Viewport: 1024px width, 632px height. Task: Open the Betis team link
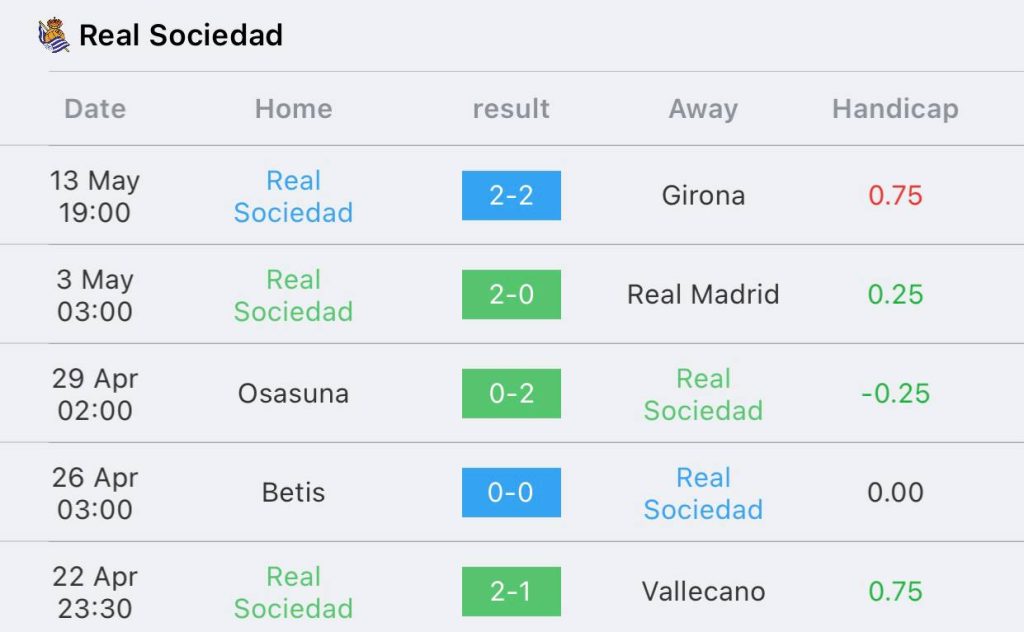pos(293,492)
